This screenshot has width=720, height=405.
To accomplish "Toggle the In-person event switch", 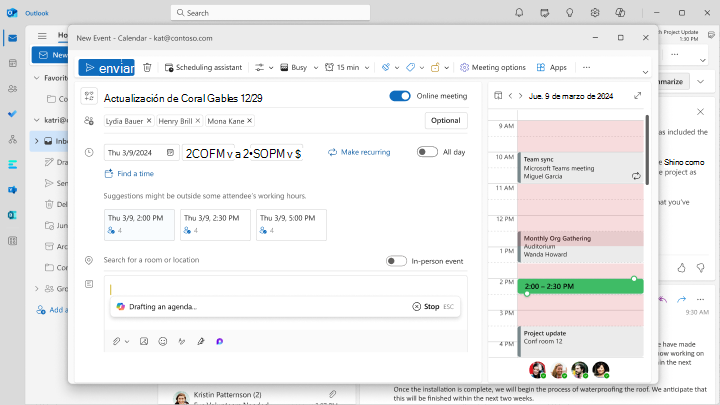I will (x=396, y=261).
